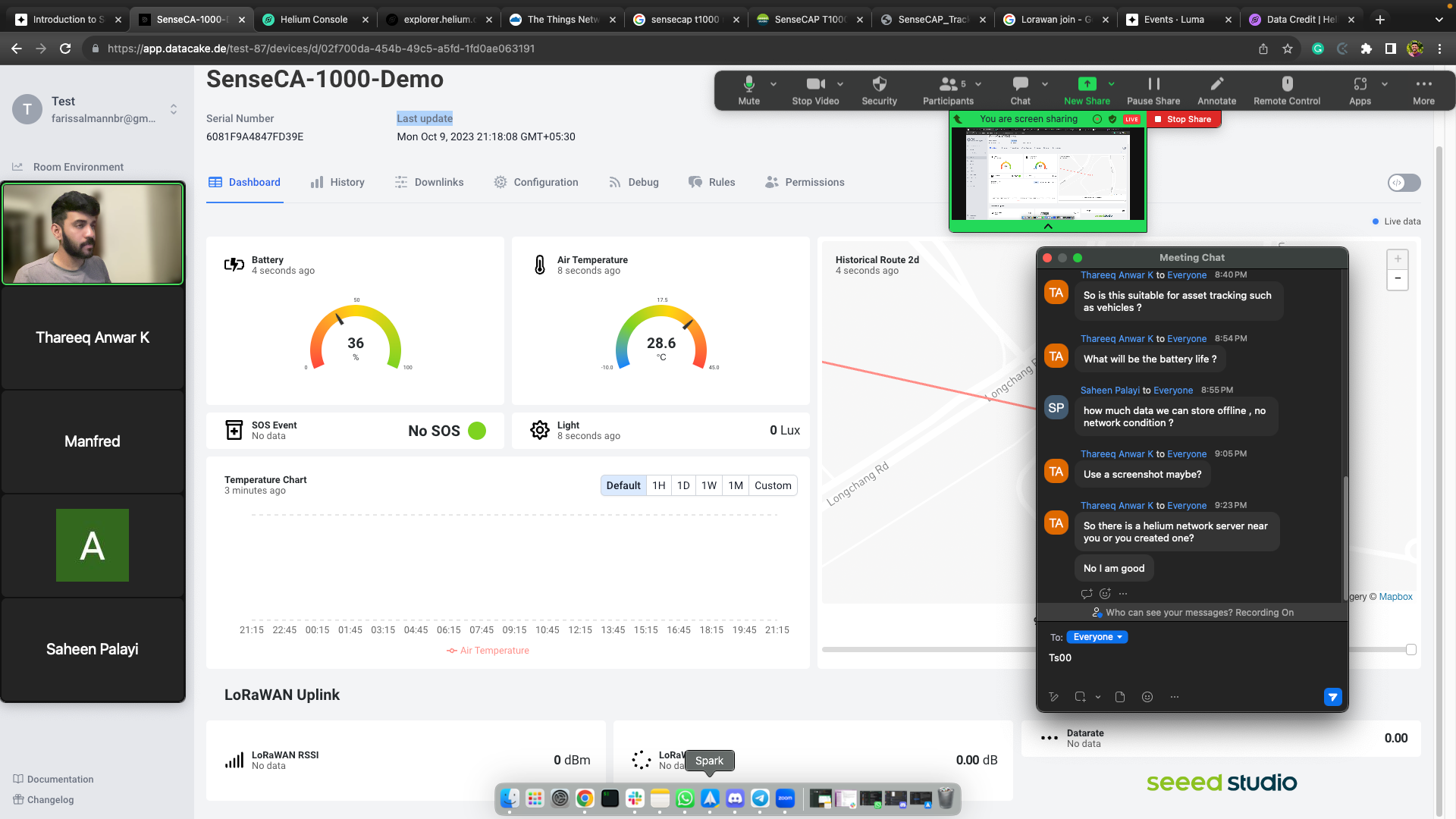1456x819 pixels.
Task: Open the Debug tab
Action: coord(633,182)
